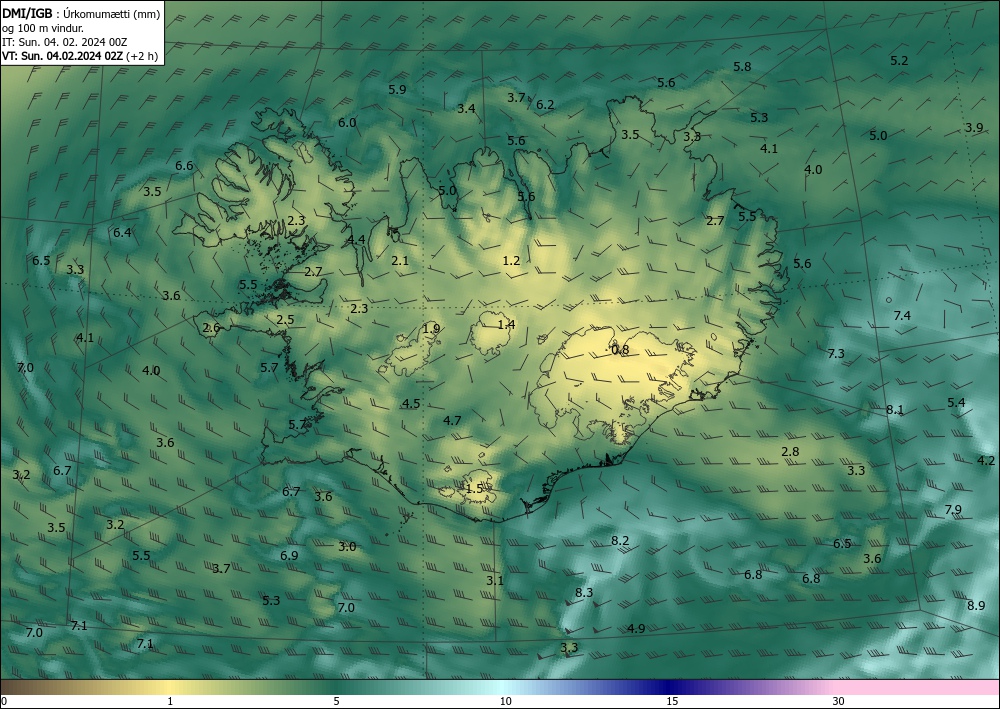
Task: Select the 'IT: Sun. 04. 02. 2024 00Z' line
Action: [x=64, y=42]
